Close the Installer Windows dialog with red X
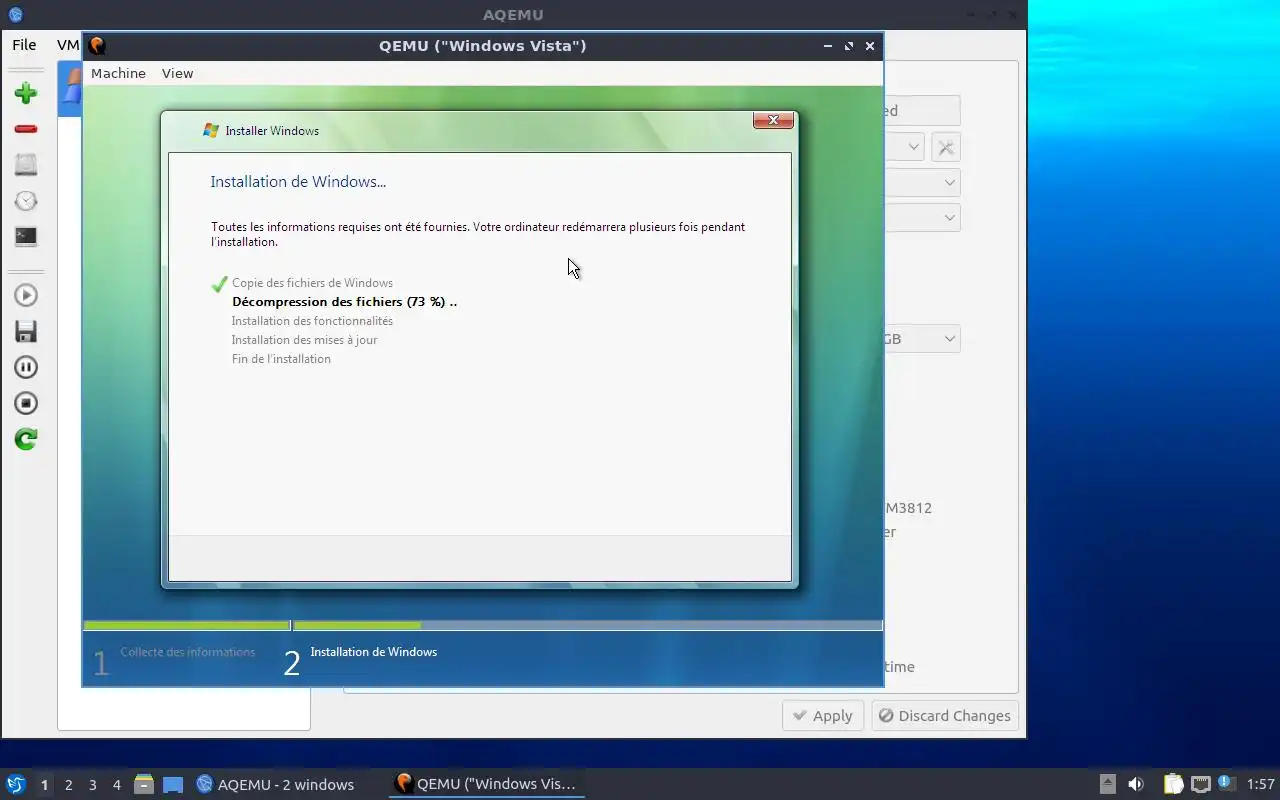 tap(773, 120)
